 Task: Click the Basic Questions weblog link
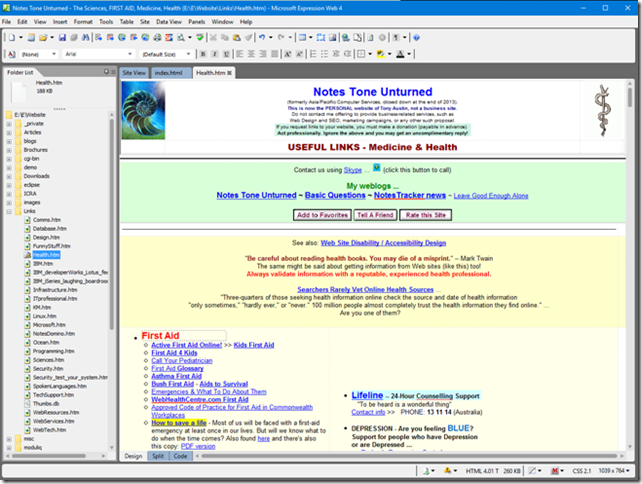335,195
